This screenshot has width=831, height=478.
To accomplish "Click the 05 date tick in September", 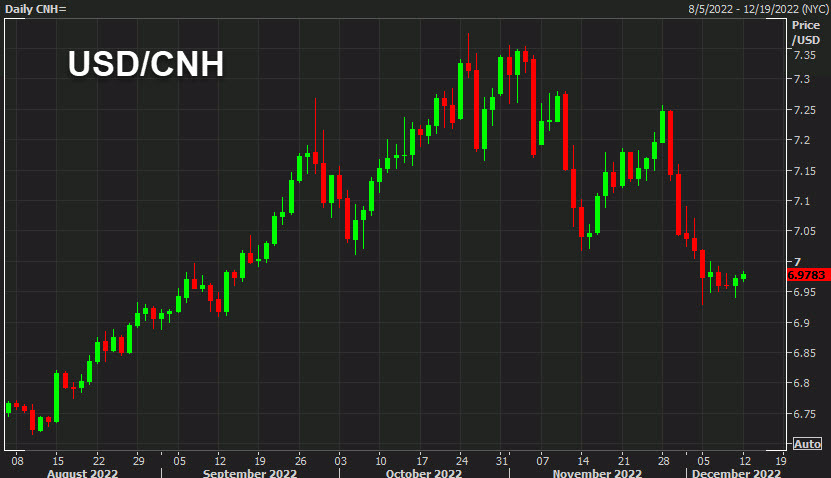I will coord(179,461).
